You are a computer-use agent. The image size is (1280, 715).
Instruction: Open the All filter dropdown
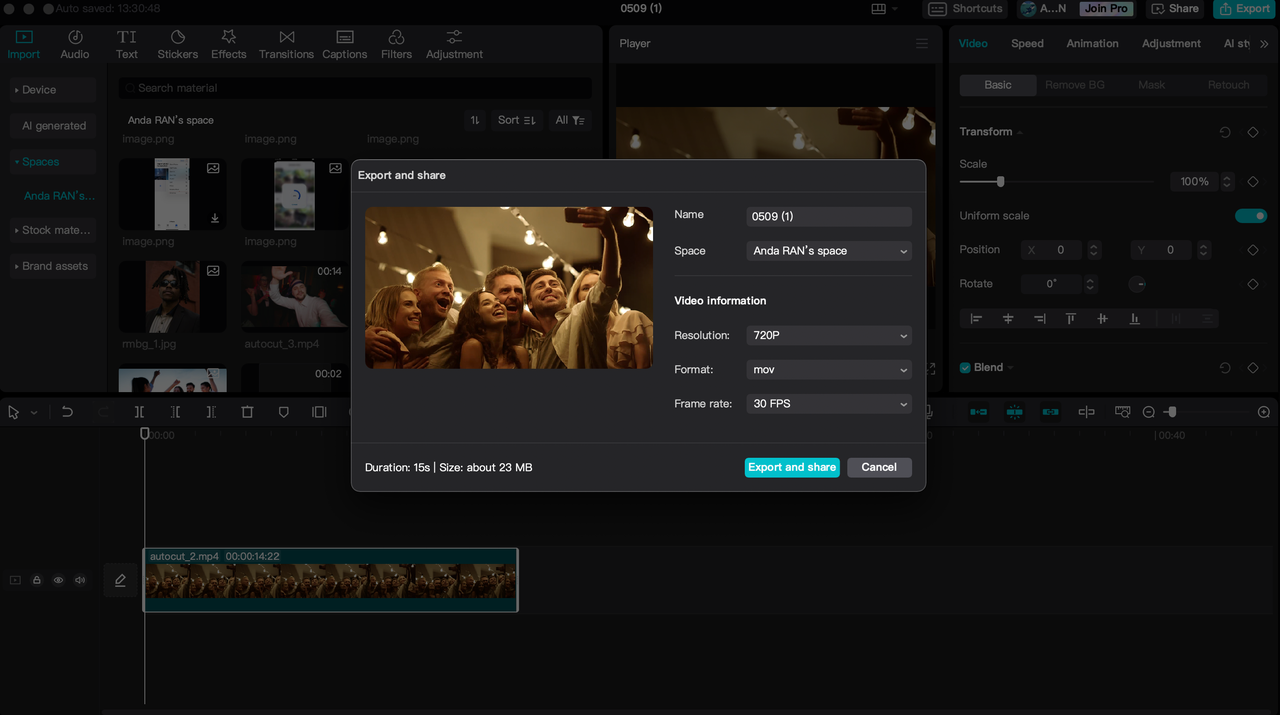(570, 120)
